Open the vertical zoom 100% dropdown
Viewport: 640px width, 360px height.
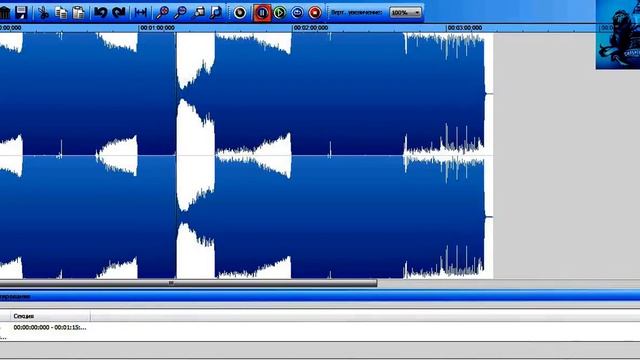[405, 13]
